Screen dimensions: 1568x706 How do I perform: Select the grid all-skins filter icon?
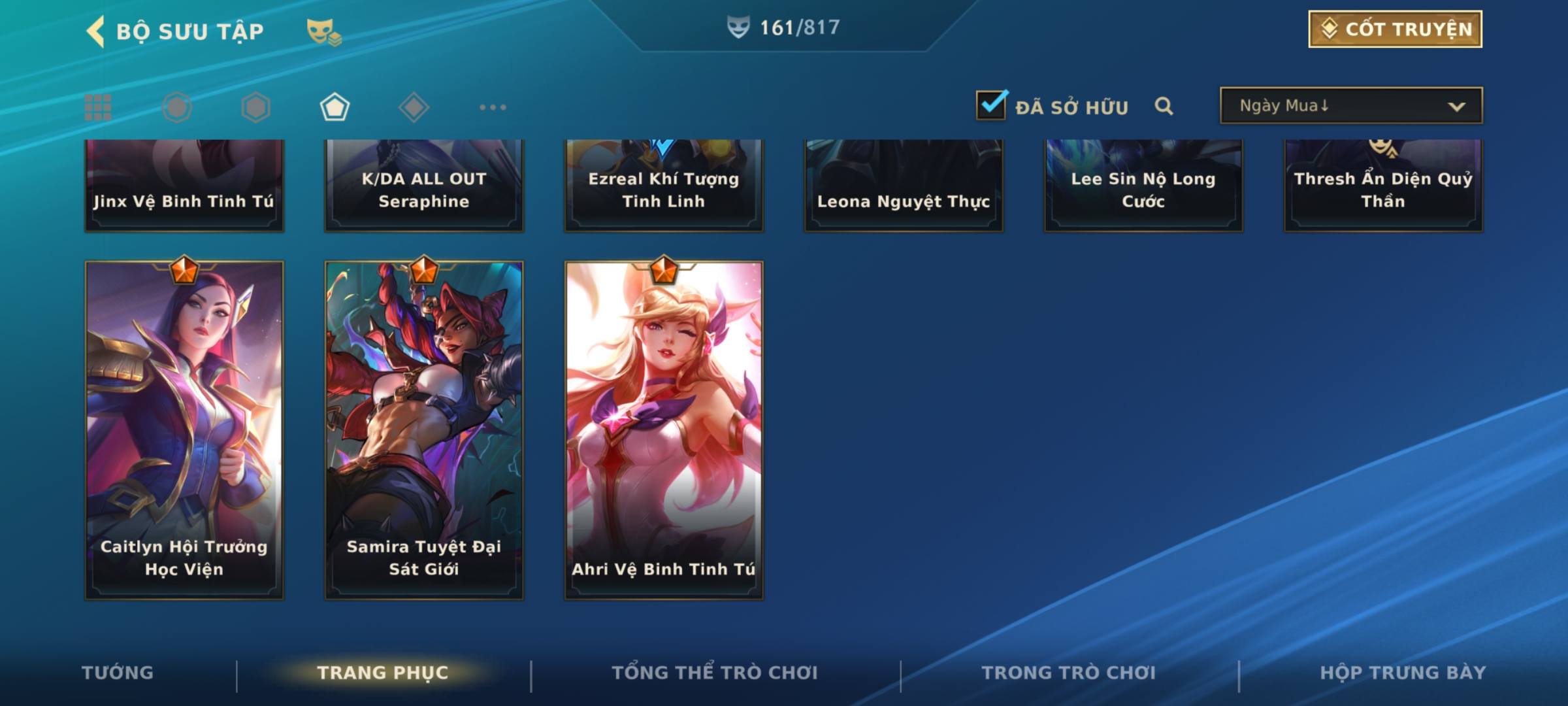tap(98, 107)
